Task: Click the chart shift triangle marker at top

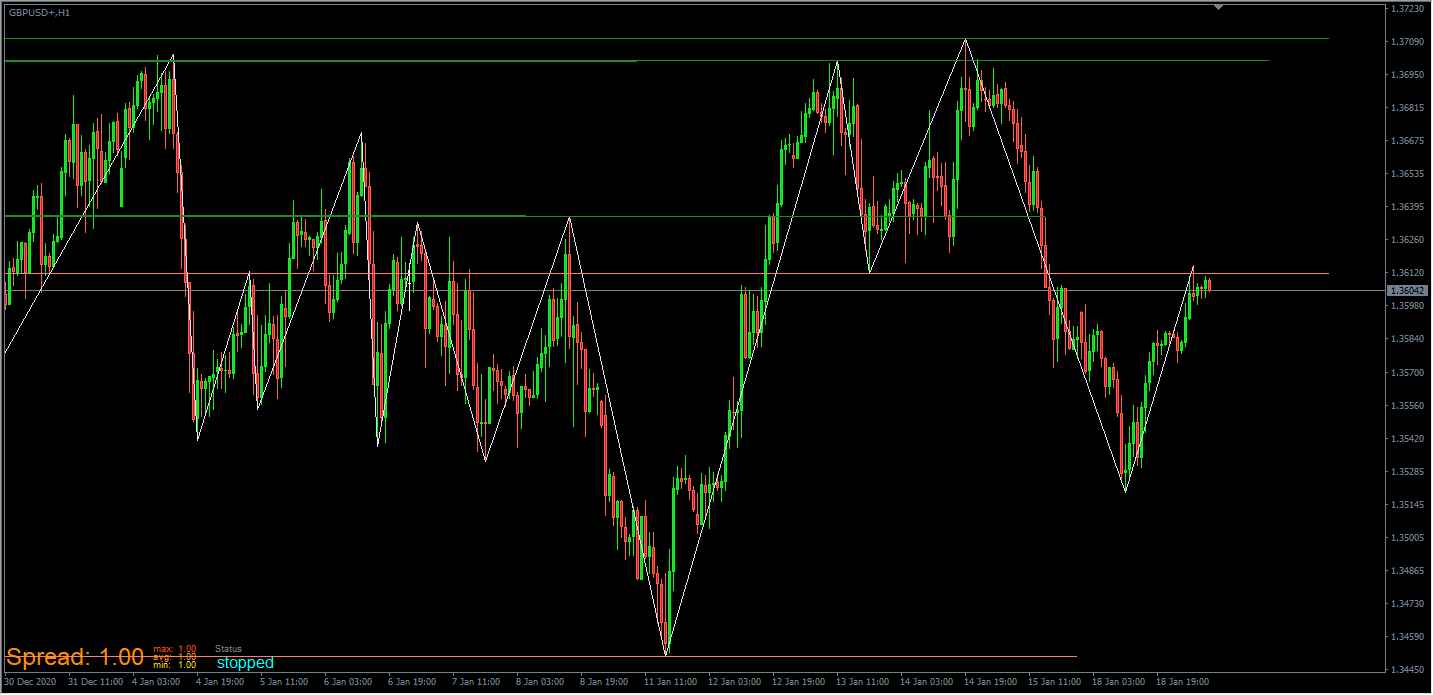Action: click(1218, 8)
